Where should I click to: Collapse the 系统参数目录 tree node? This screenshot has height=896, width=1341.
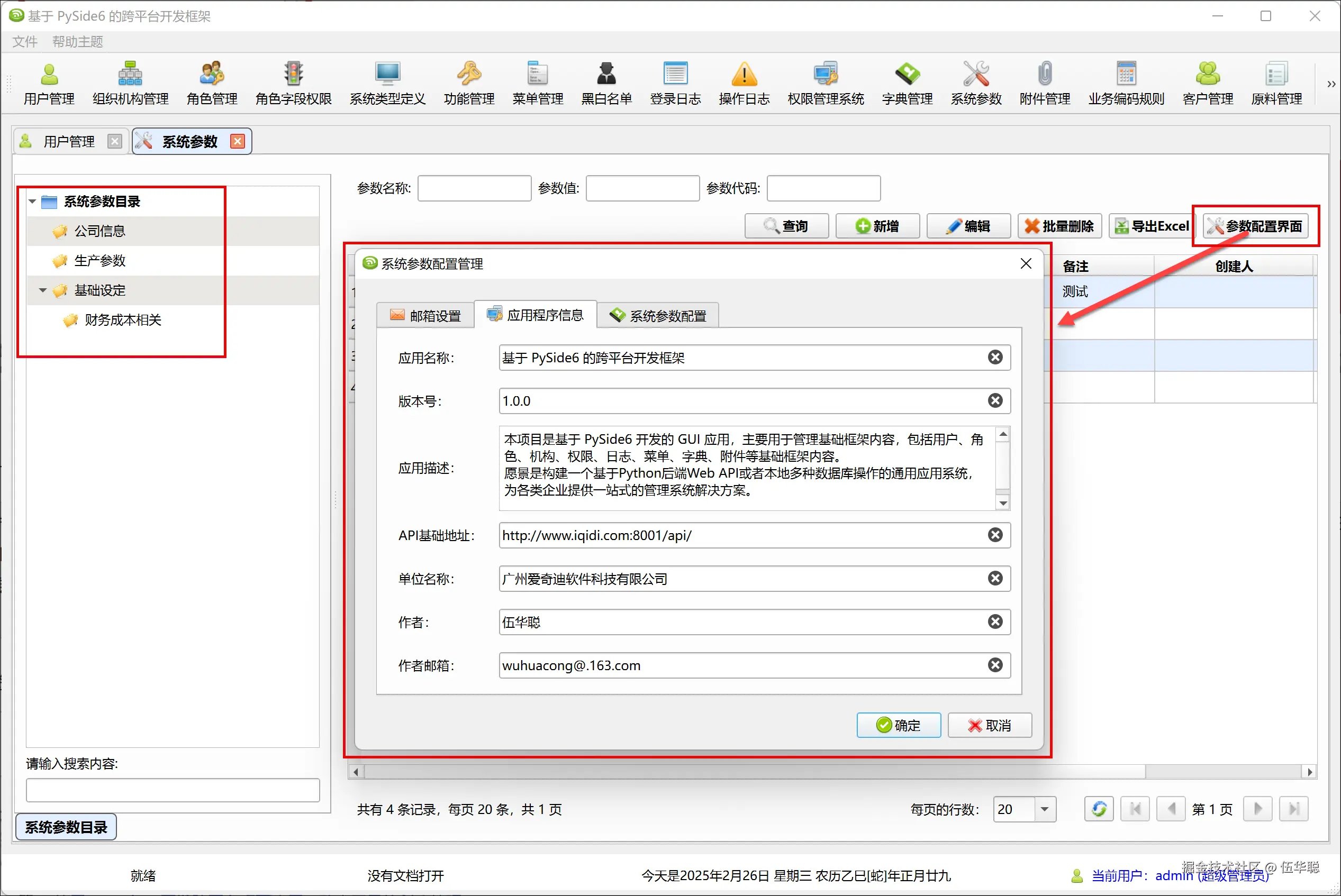coord(33,202)
